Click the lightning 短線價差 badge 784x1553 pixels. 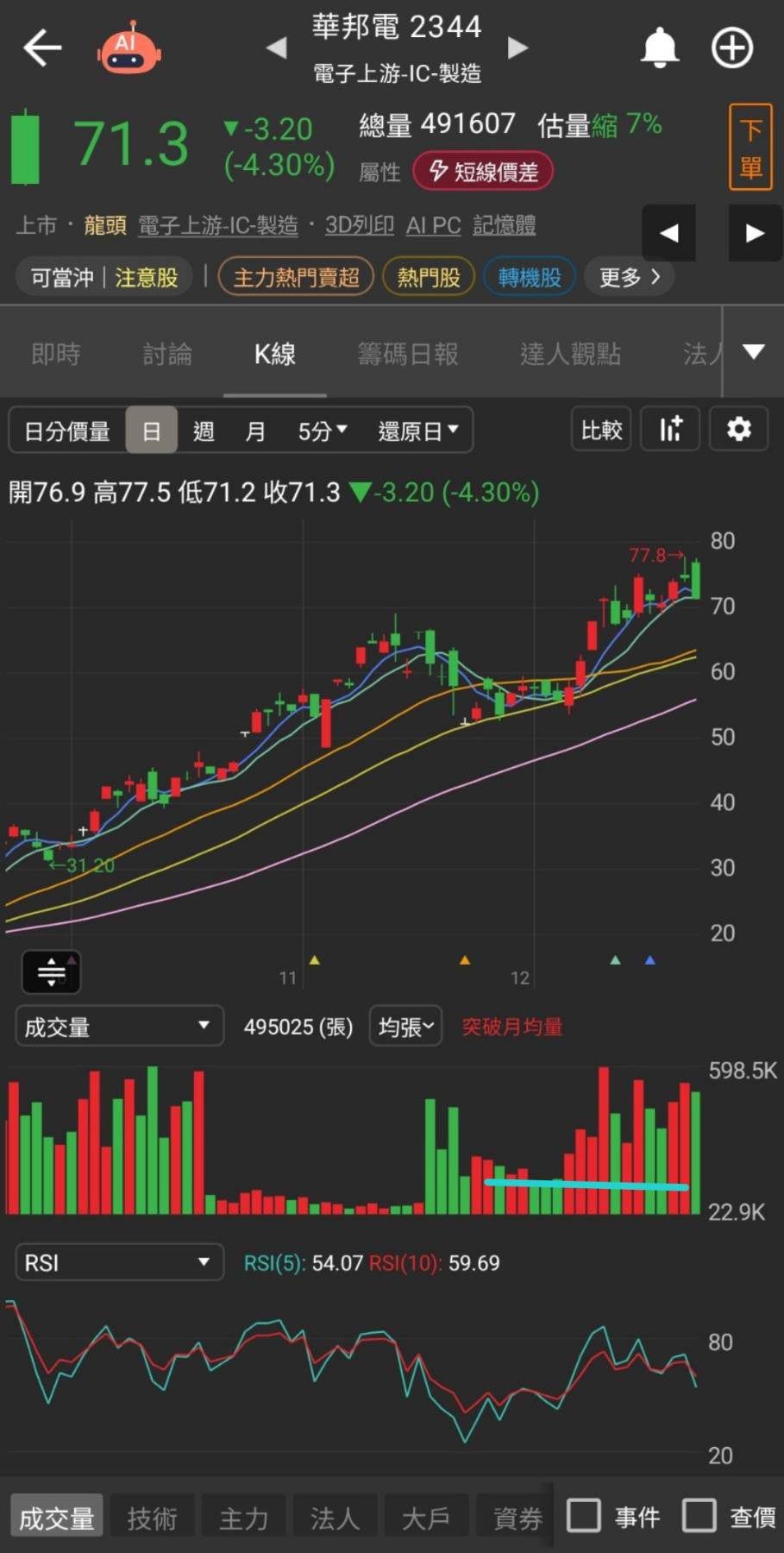point(483,171)
